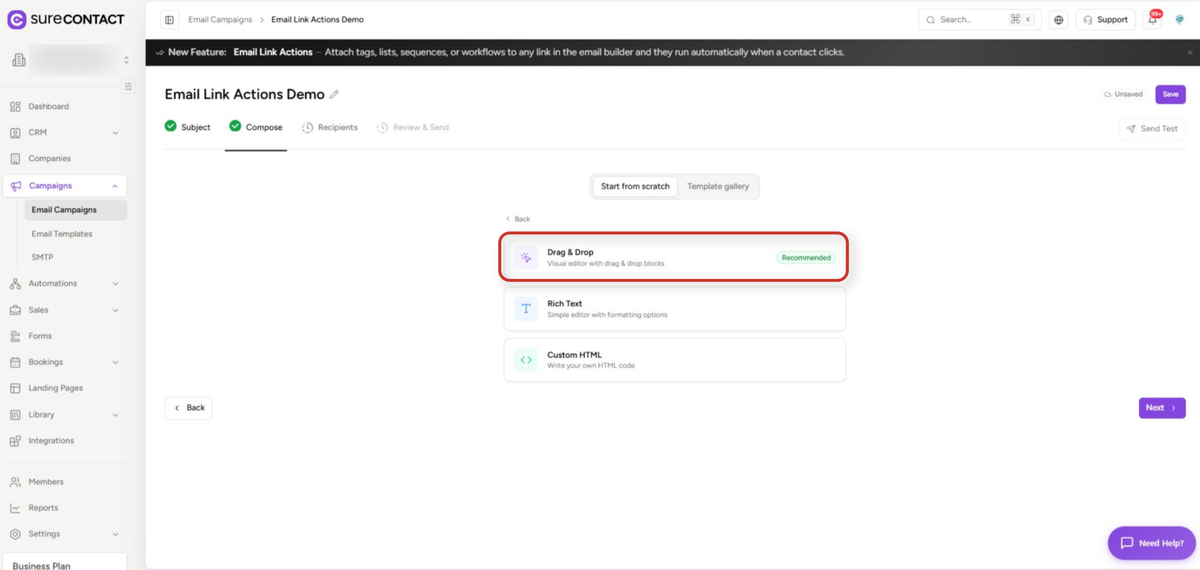Viewport: 1200px width, 570px height.
Task: Go to Integrations
Action: pos(64,440)
